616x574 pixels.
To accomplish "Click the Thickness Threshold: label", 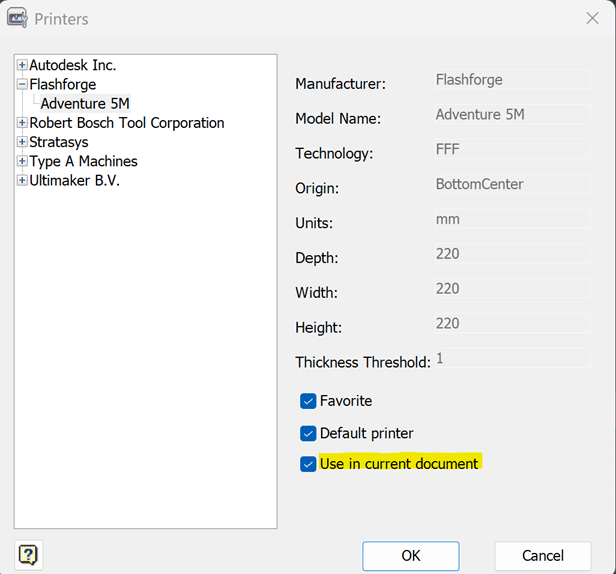I will (x=363, y=362).
